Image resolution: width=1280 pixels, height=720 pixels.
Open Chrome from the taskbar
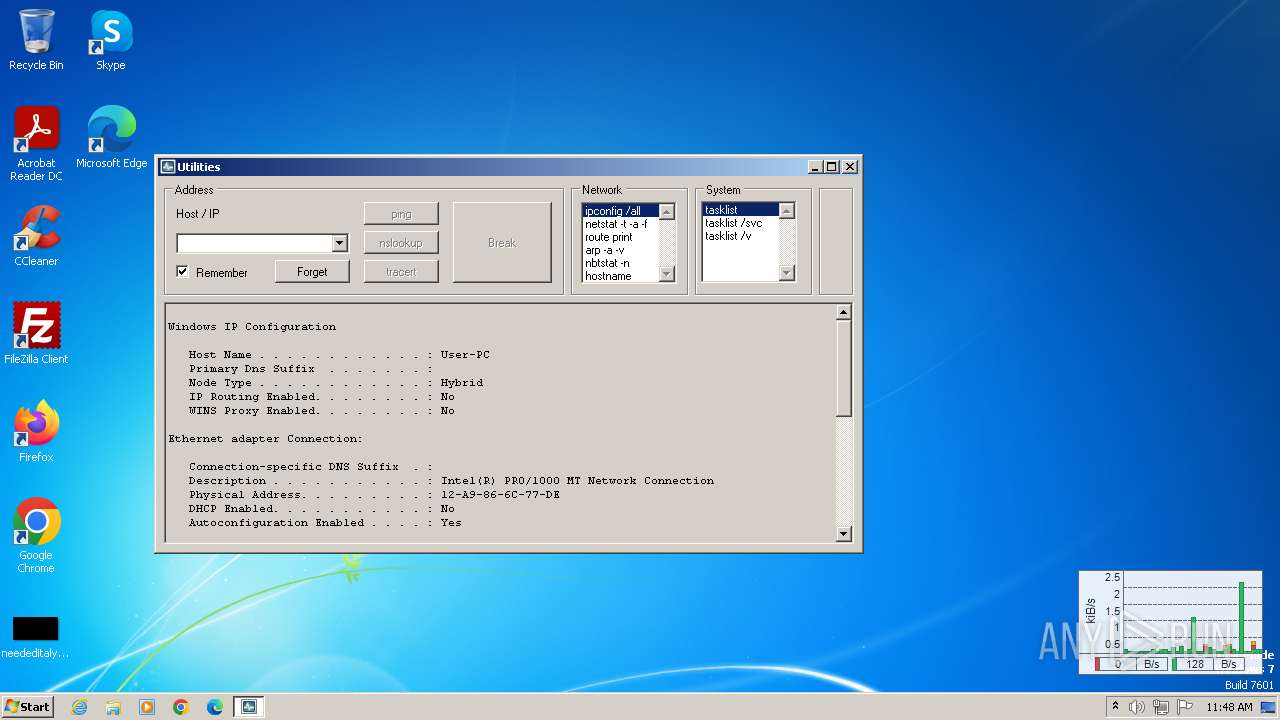[x=181, y=707]
